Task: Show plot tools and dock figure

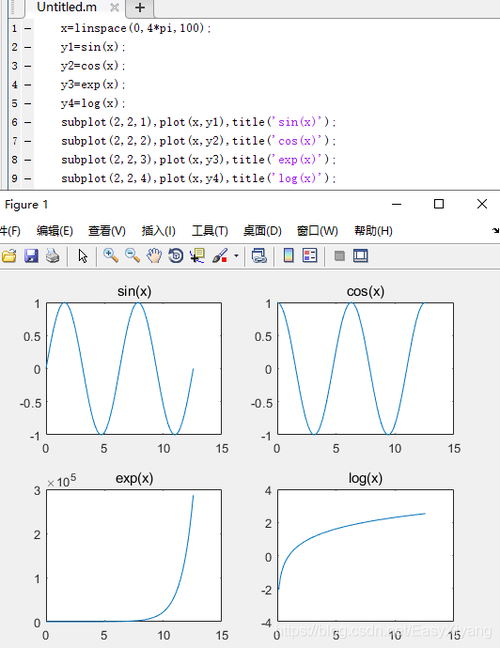Action: point(361,256)
